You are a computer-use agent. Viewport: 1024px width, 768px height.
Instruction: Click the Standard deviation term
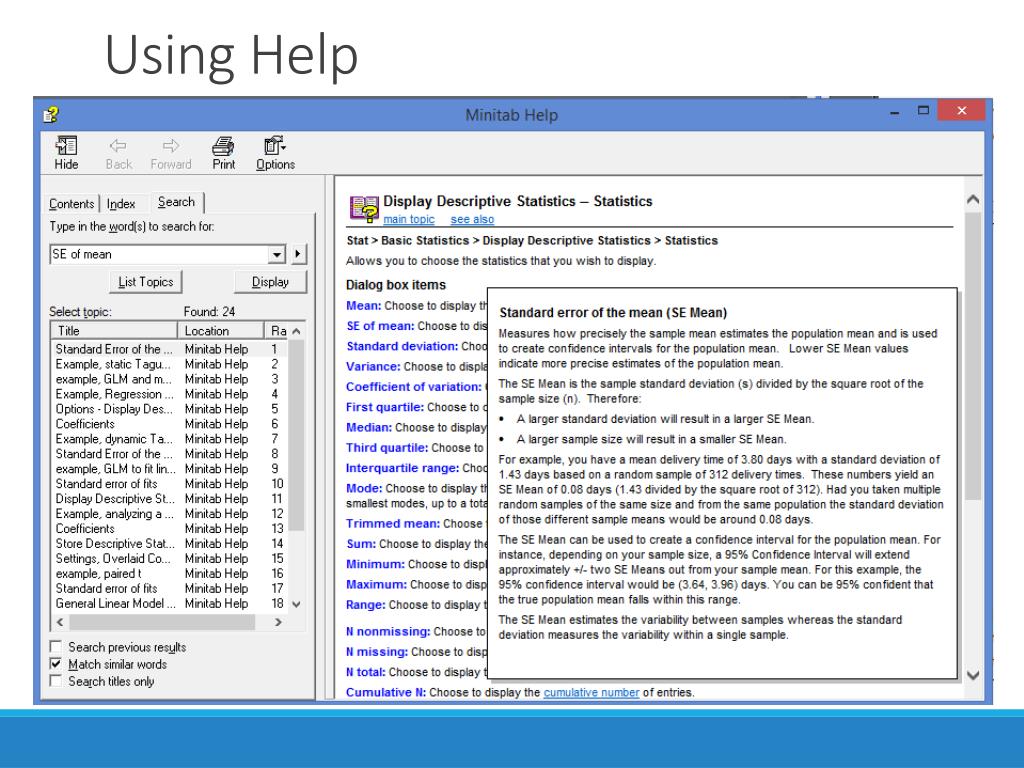tap(402, 346)
